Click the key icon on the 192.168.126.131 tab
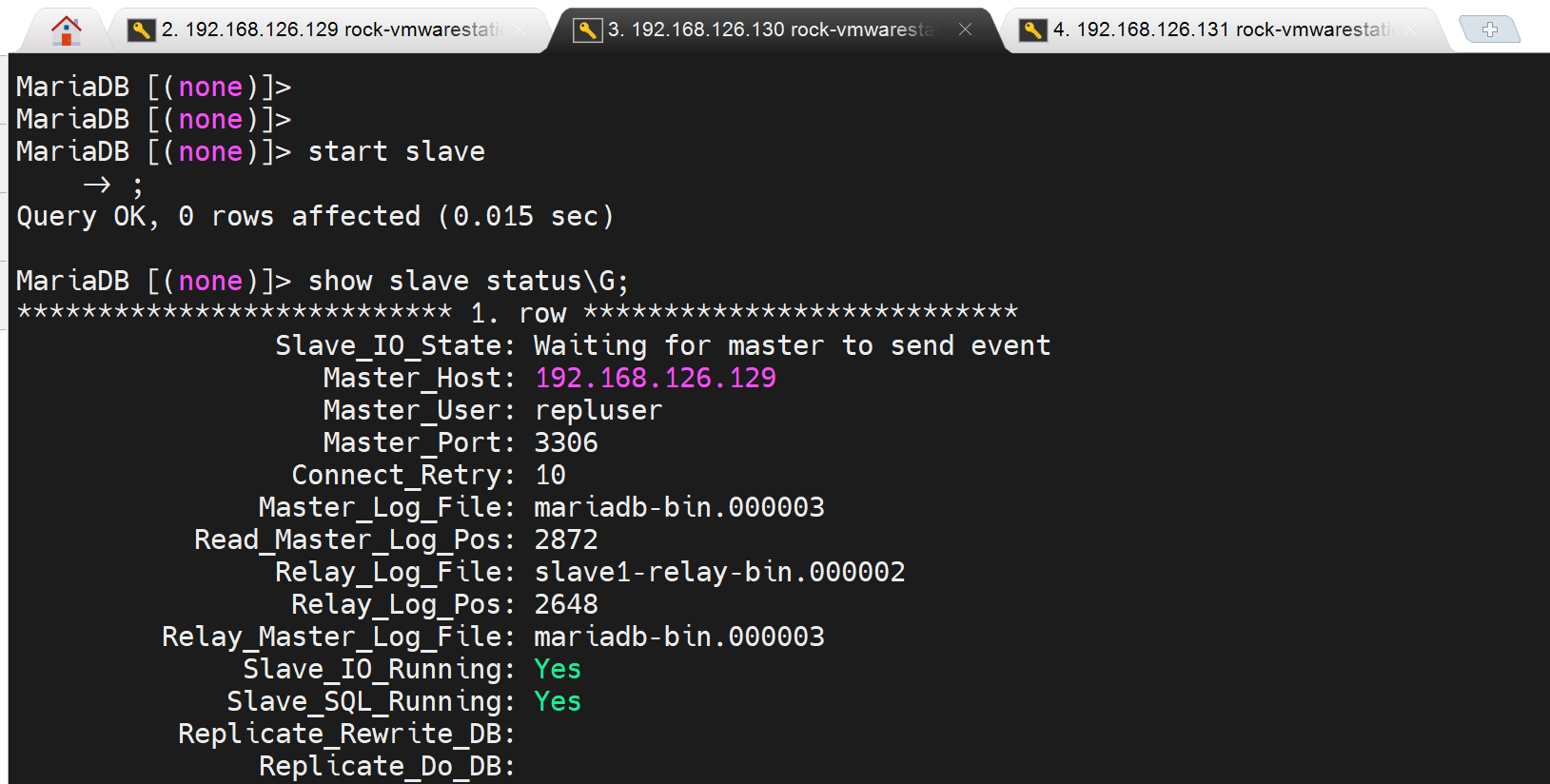This screenshot has width=1550, height=784. coord(1032,30)
